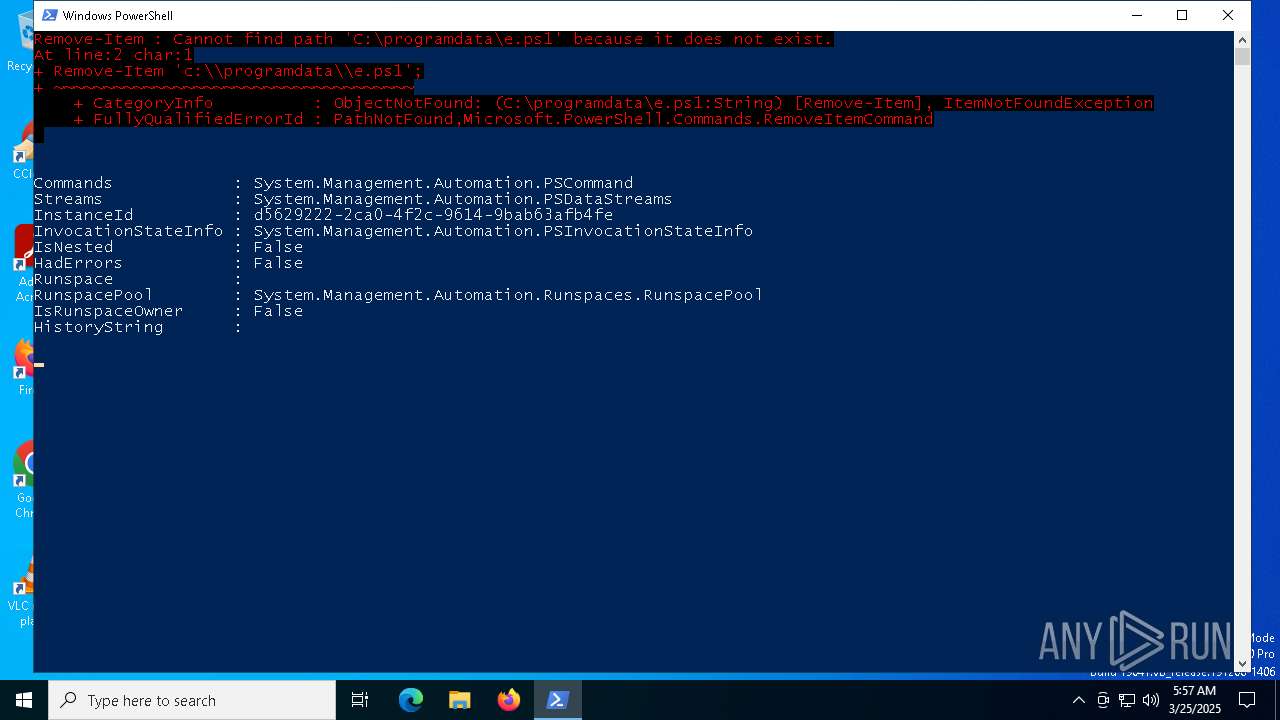Image resolution: width=1280 pixels, height=720 pixels.
Task: Select the PowerShell taskbar button
Action: [x=557, y=700]
